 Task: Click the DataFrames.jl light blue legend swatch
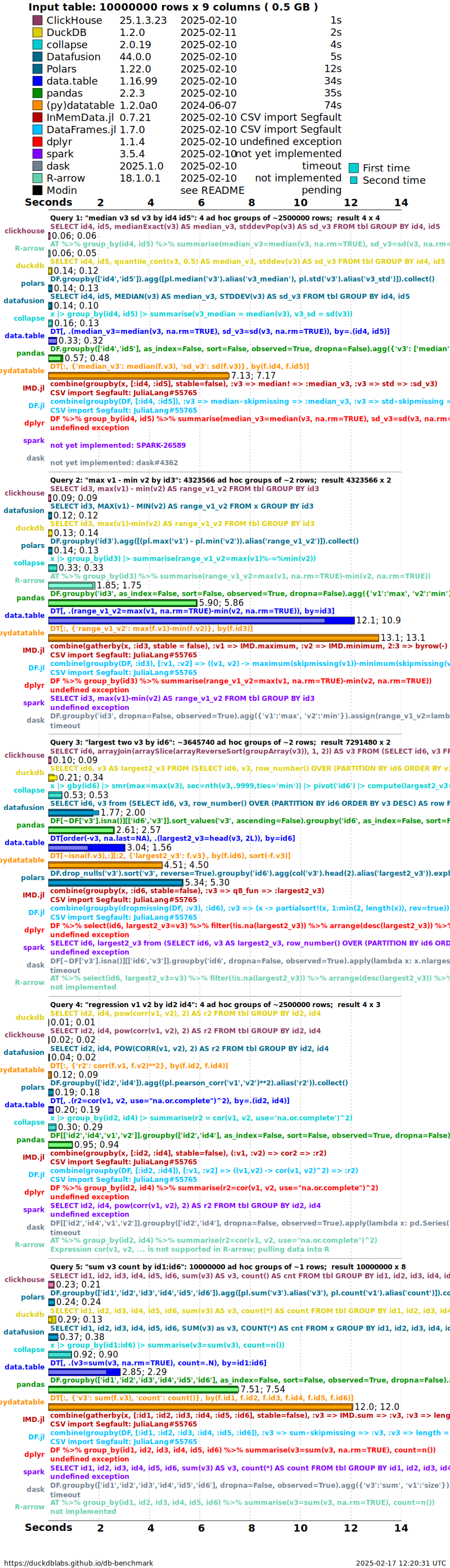click(37, 130)
